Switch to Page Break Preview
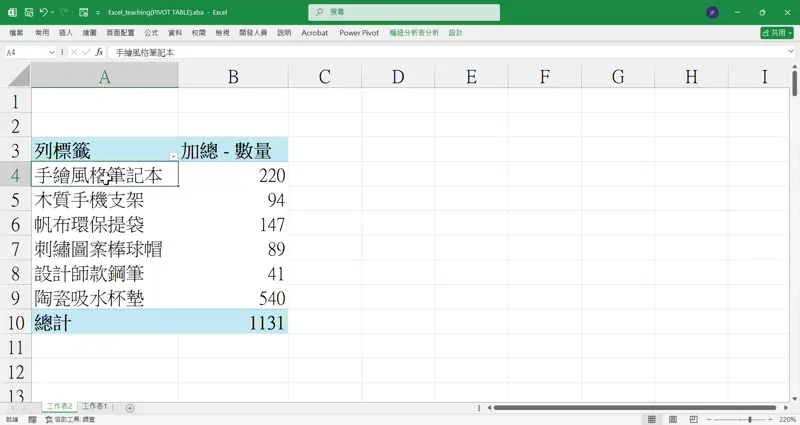This screenshot has width=800, height=425. [x=693, y=419]
